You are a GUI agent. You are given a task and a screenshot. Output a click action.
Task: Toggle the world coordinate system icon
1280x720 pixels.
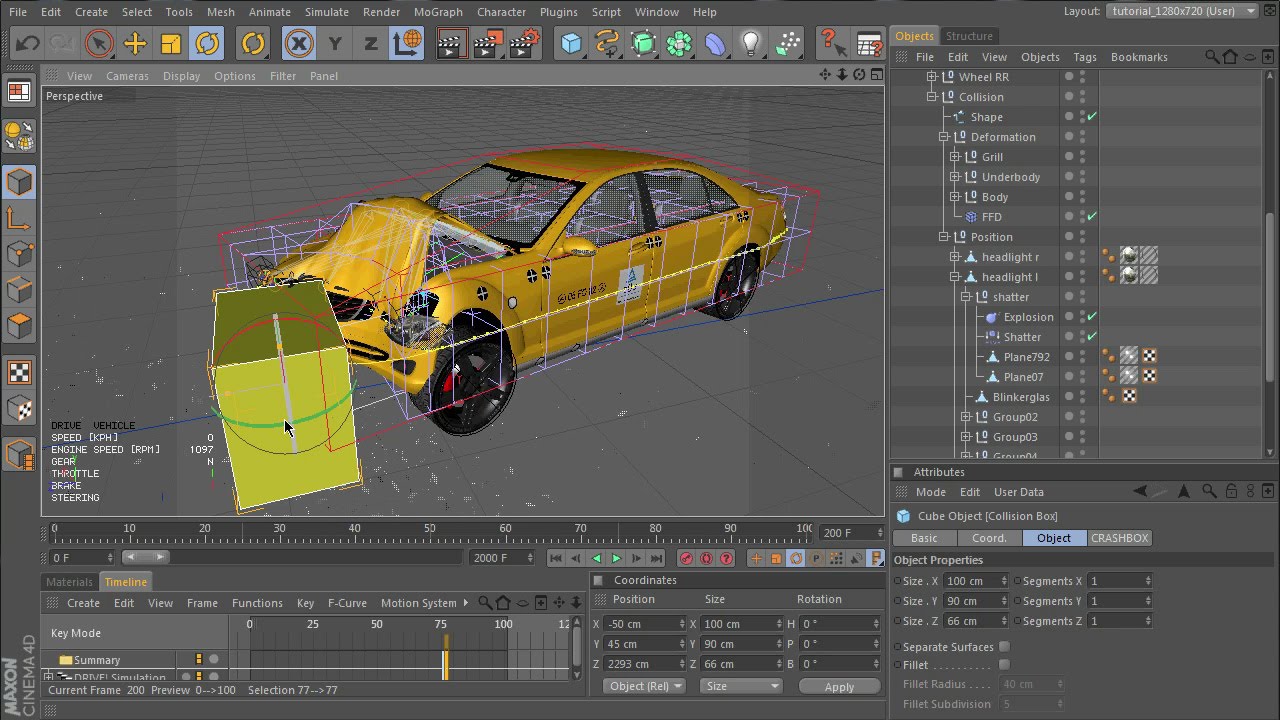[x=407, y=43]
